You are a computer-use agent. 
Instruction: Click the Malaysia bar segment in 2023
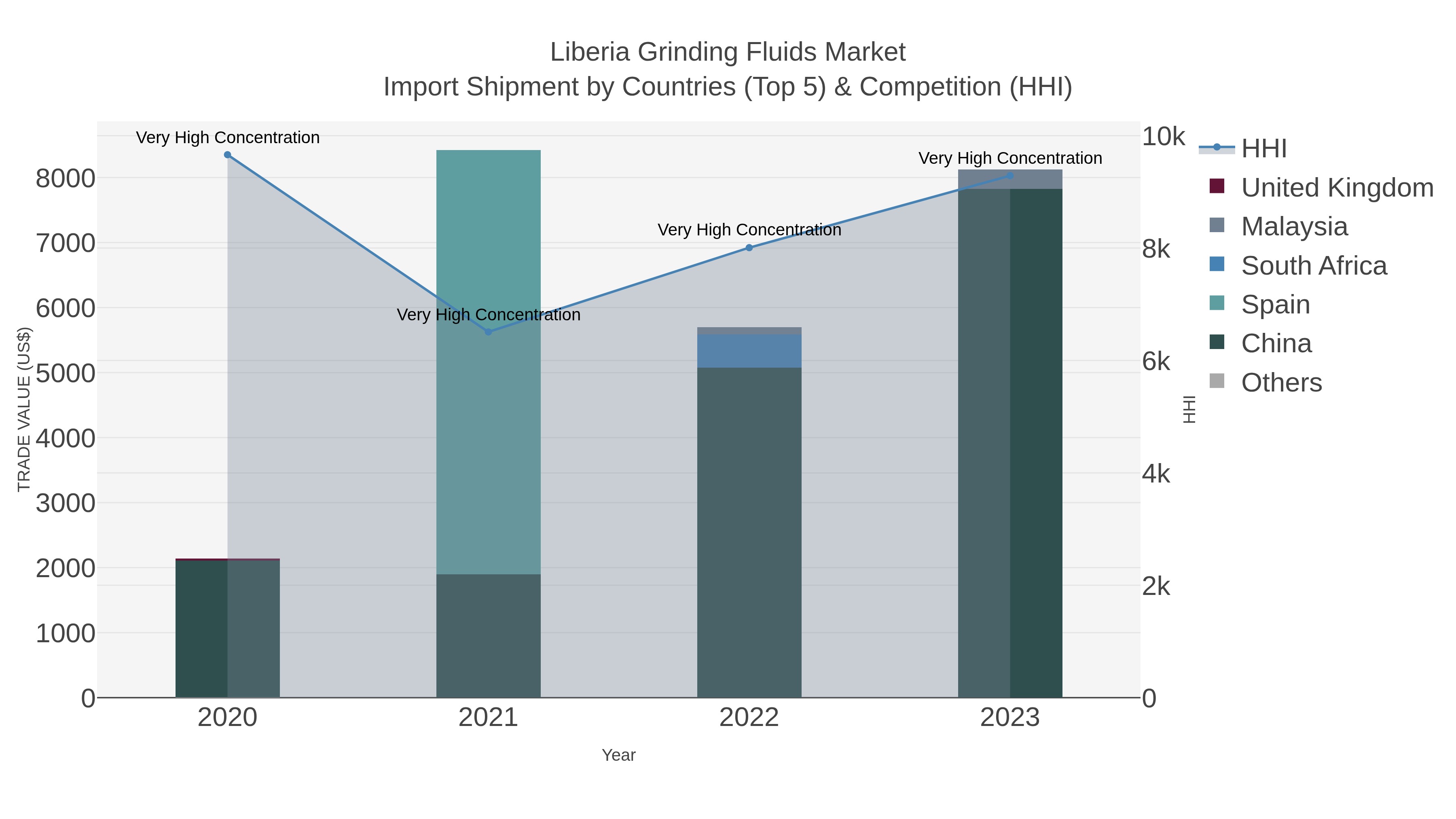pyautogui.click(x=1010, y=179)
